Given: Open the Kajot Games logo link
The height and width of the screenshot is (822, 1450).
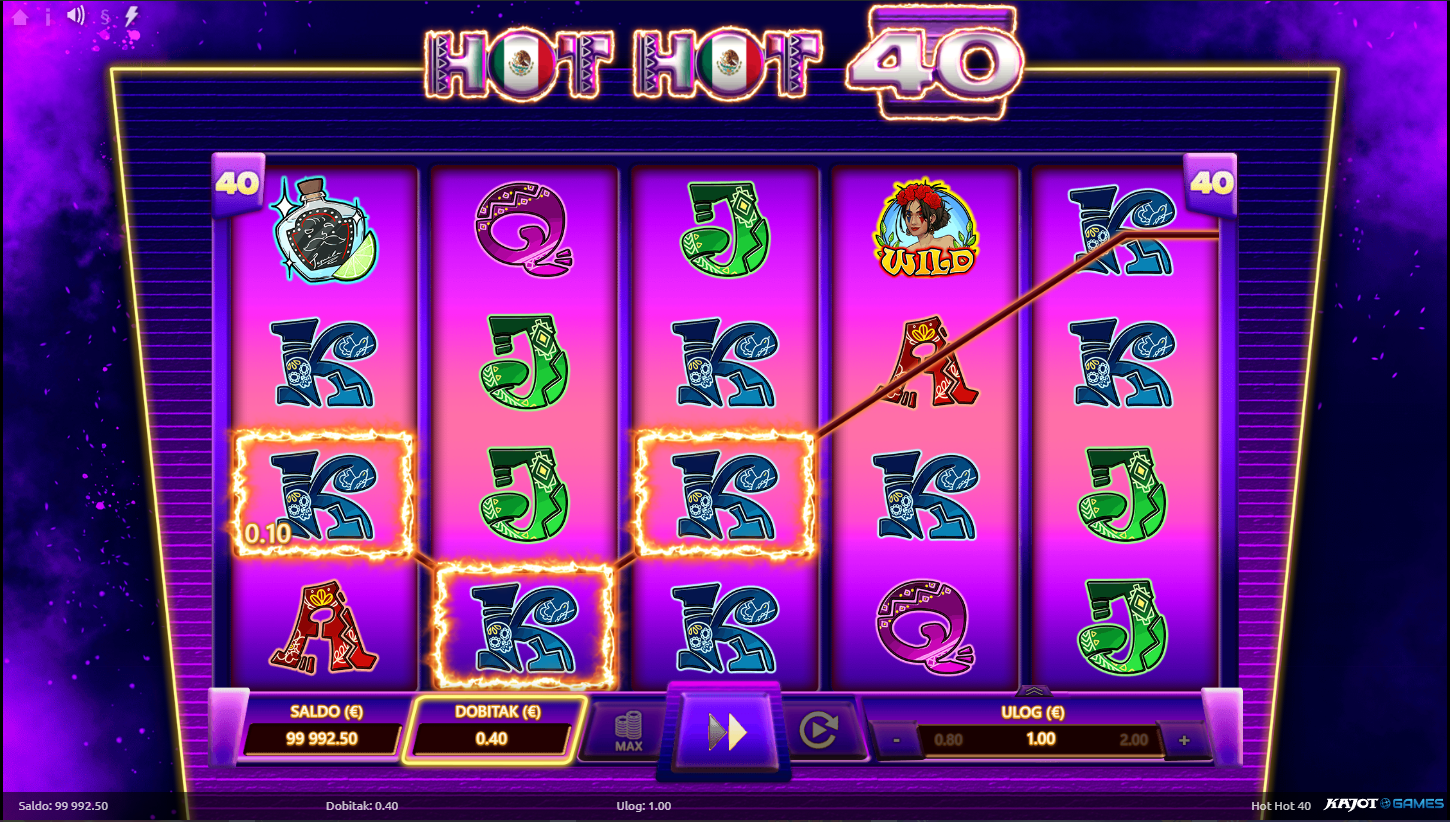Looking at the screenshot, I should click(x=1382, y=805).
